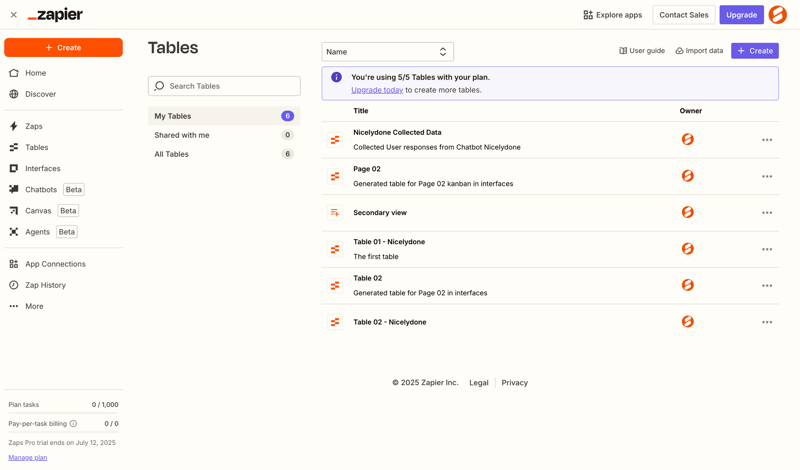Open the Privacy footer link
This screenshot has width=800, height=470.
coord(514,383)
